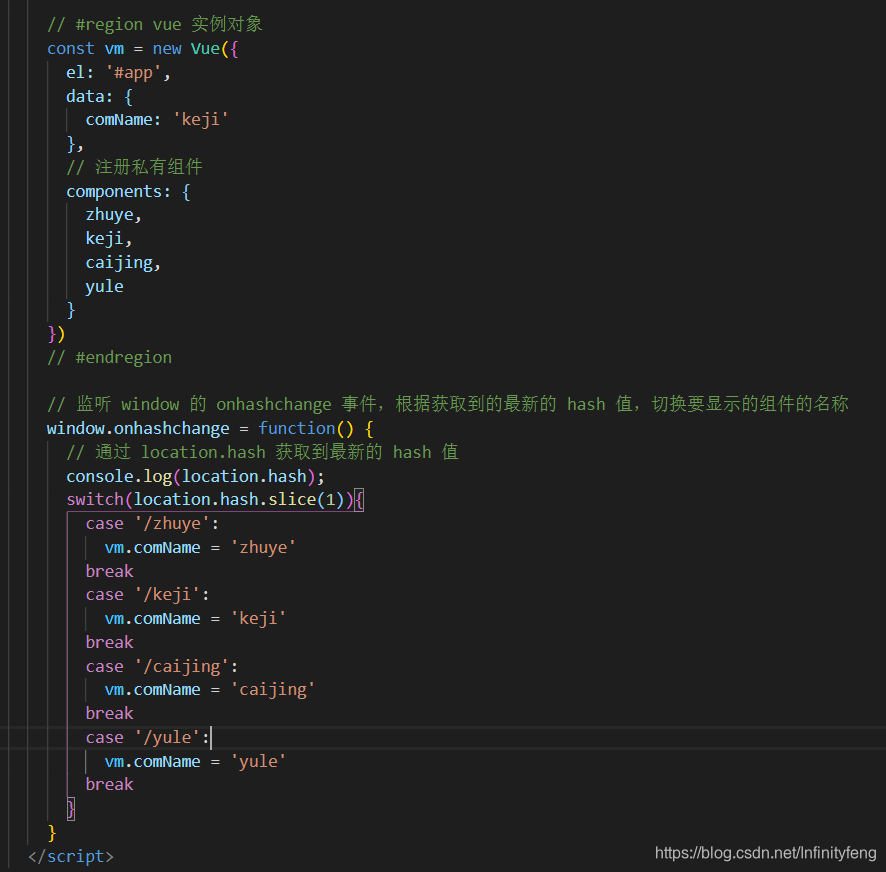This screenshot has width=886, height=872.
Task: Click the '// 通过 location.hash 获取到最新的 hash 值' comment
Action: tap(262, 453)
